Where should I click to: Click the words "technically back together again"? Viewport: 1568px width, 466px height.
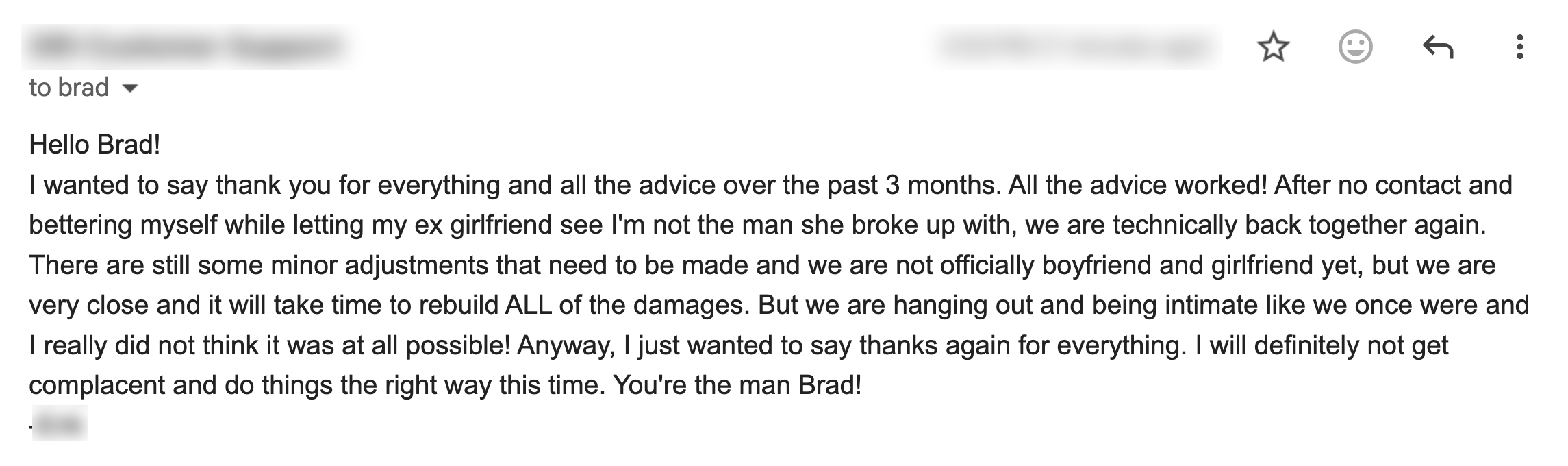pos(1299,225)
